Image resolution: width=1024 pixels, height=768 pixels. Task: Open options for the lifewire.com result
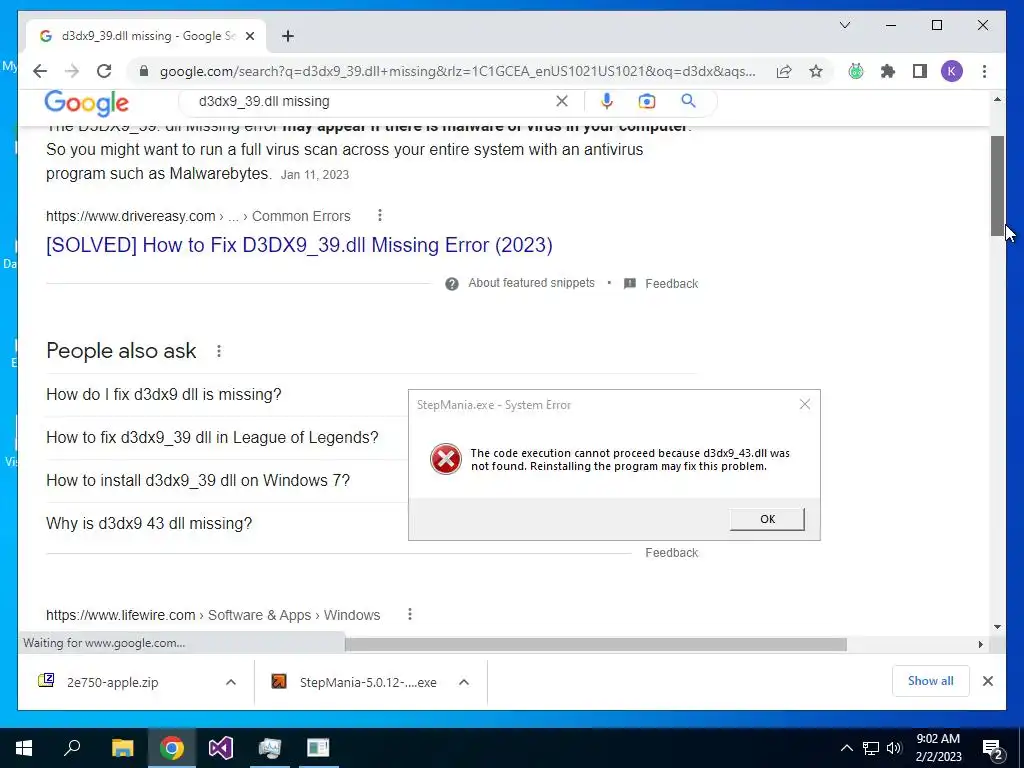[409, 614]
